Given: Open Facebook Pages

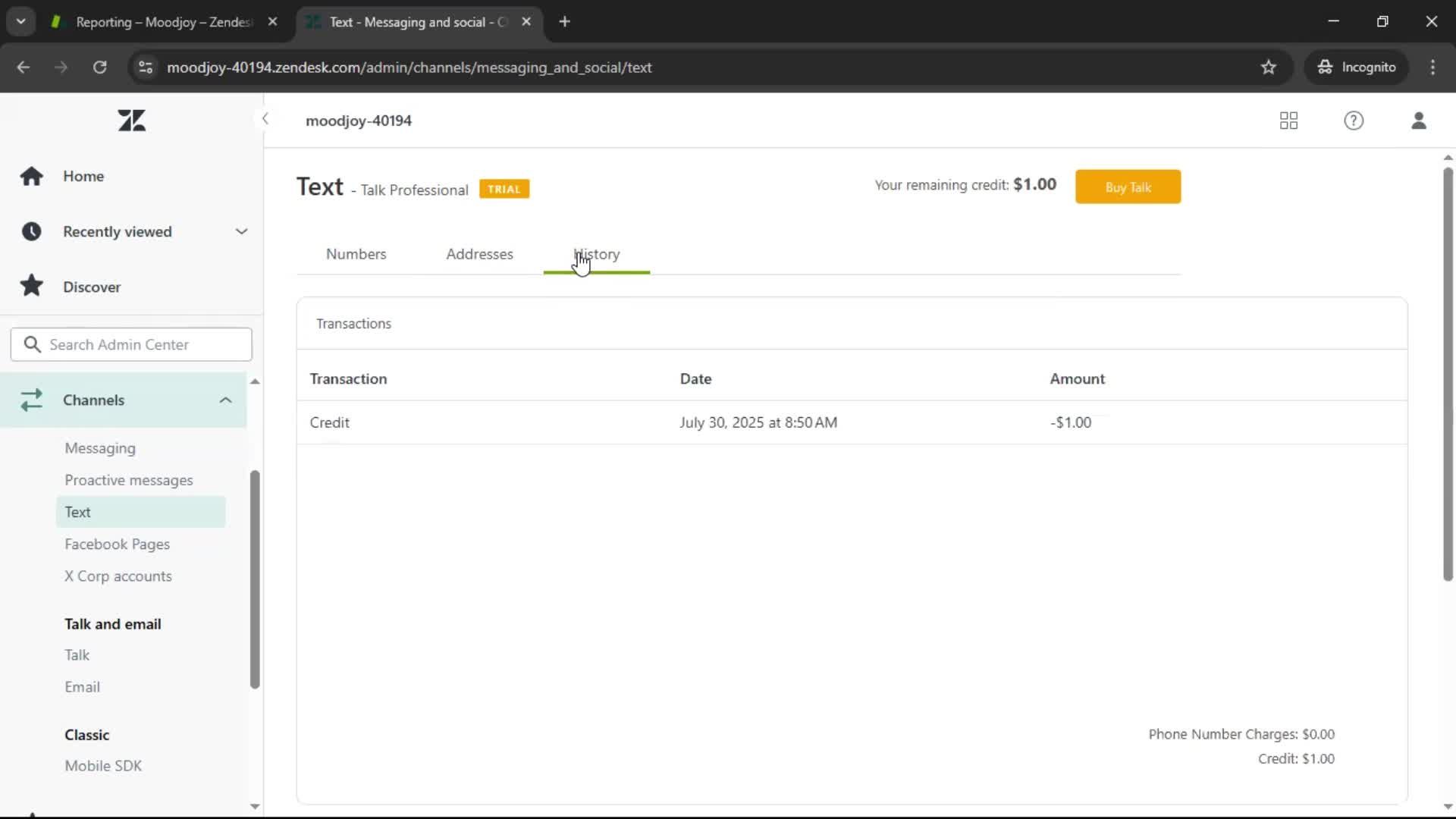Looking at the screenshot, I should [117, 544].
